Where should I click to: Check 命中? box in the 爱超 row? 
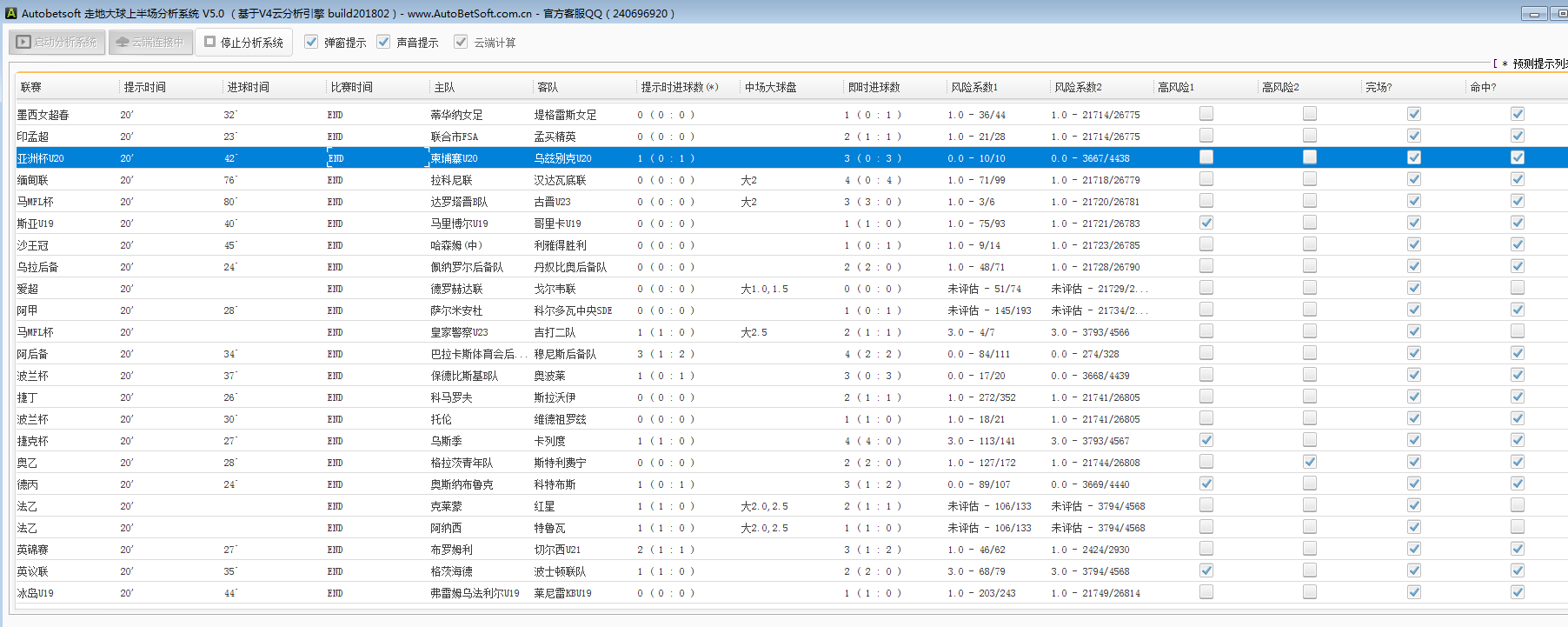1518,288
